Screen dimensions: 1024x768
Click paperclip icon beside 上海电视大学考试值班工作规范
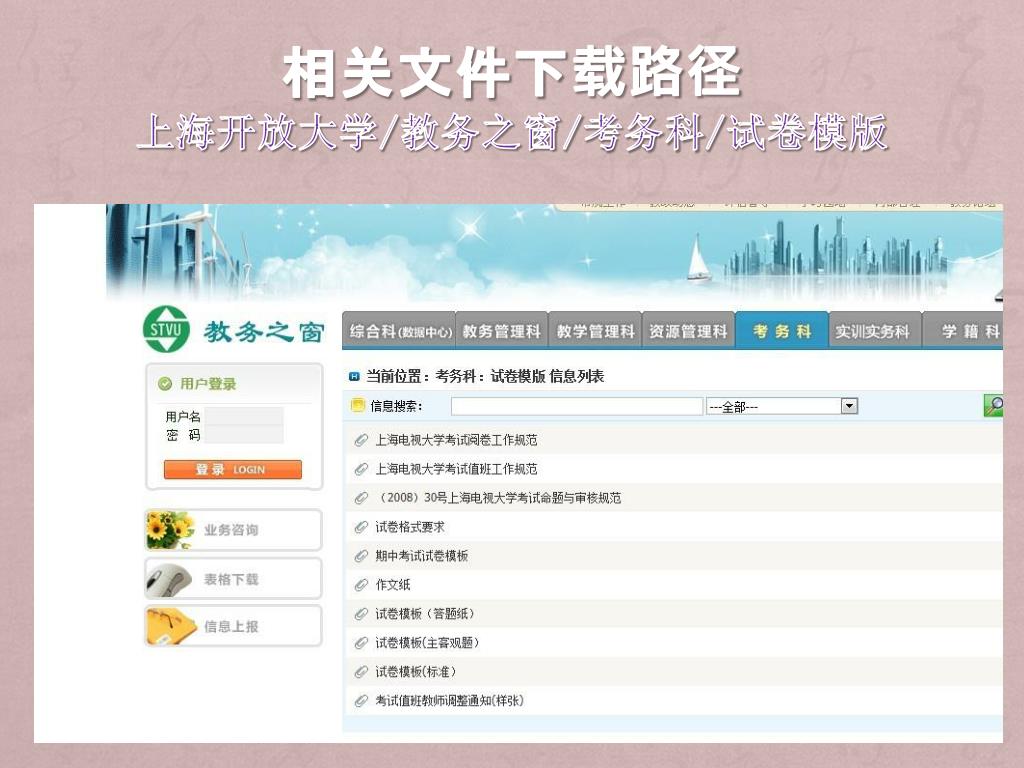(x=361, y=469)
